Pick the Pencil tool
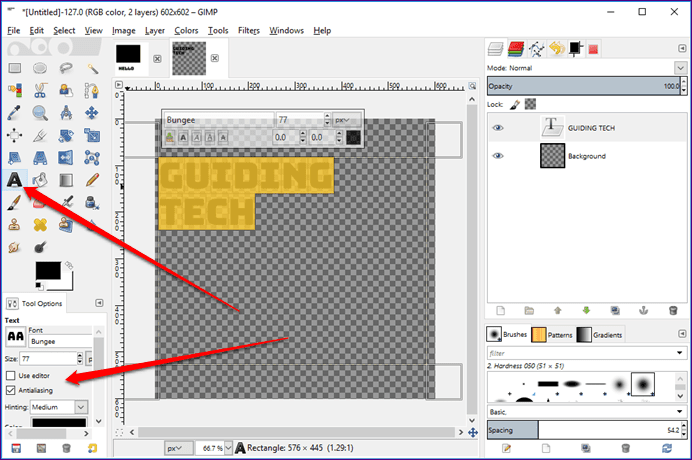 click(92, 180)
